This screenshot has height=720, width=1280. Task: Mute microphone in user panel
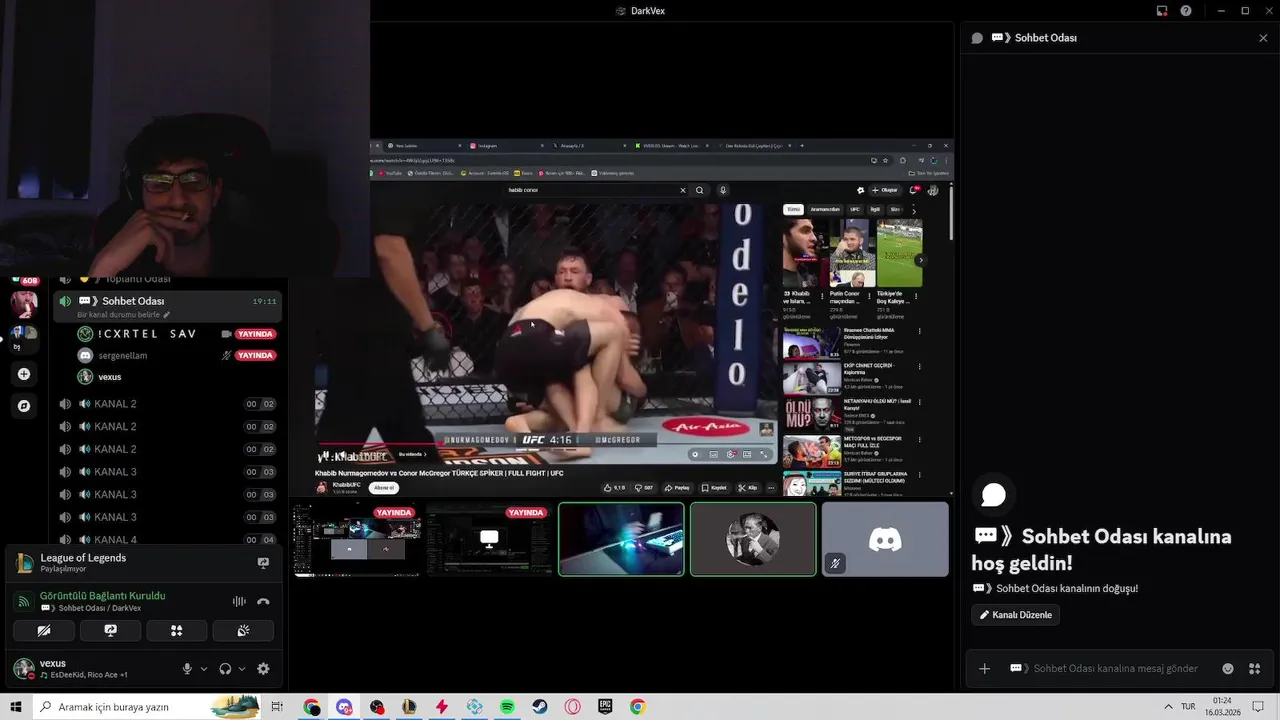(x=186, y=669)
